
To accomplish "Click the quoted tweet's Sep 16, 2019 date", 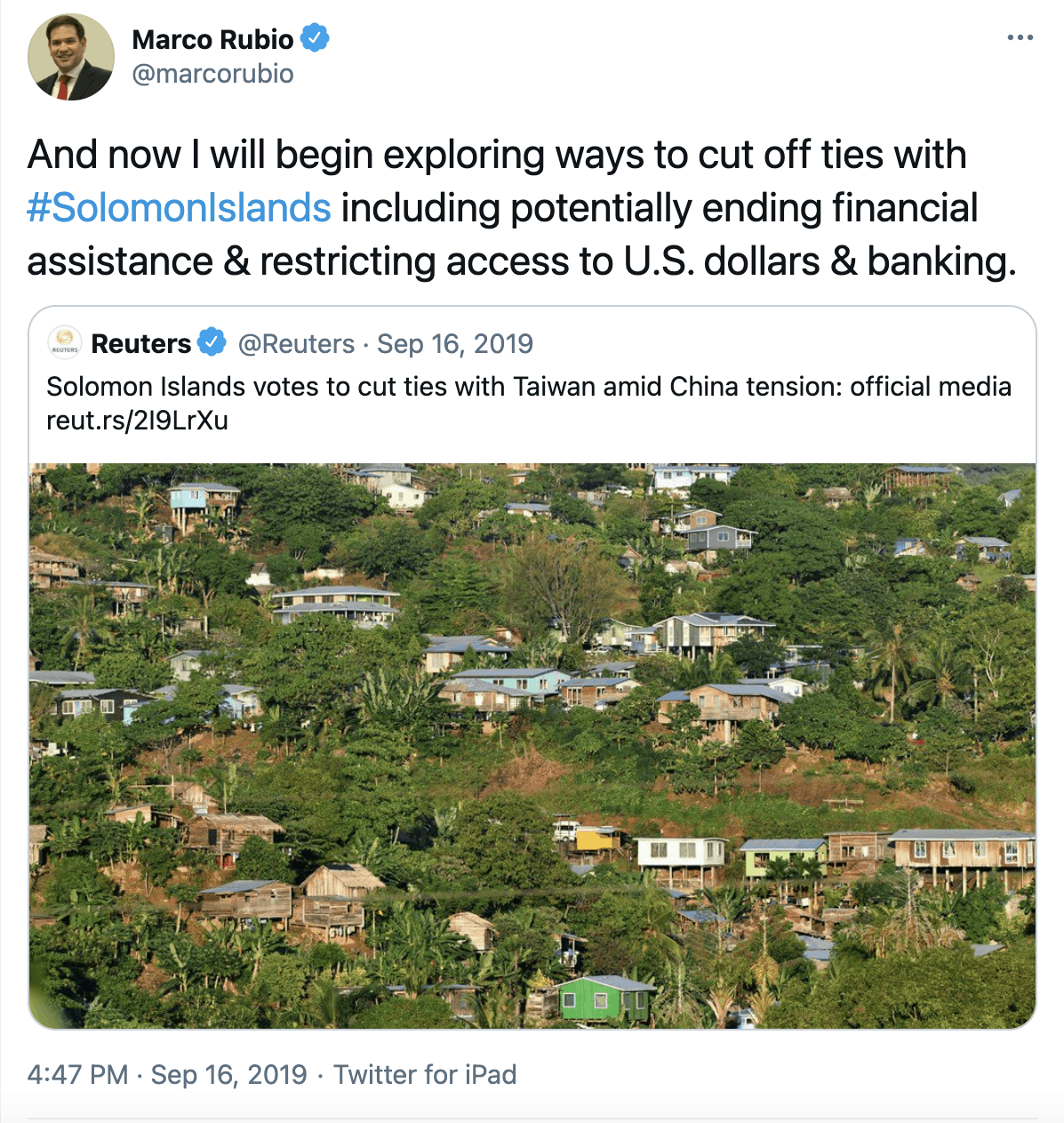I will click(455, 343).
